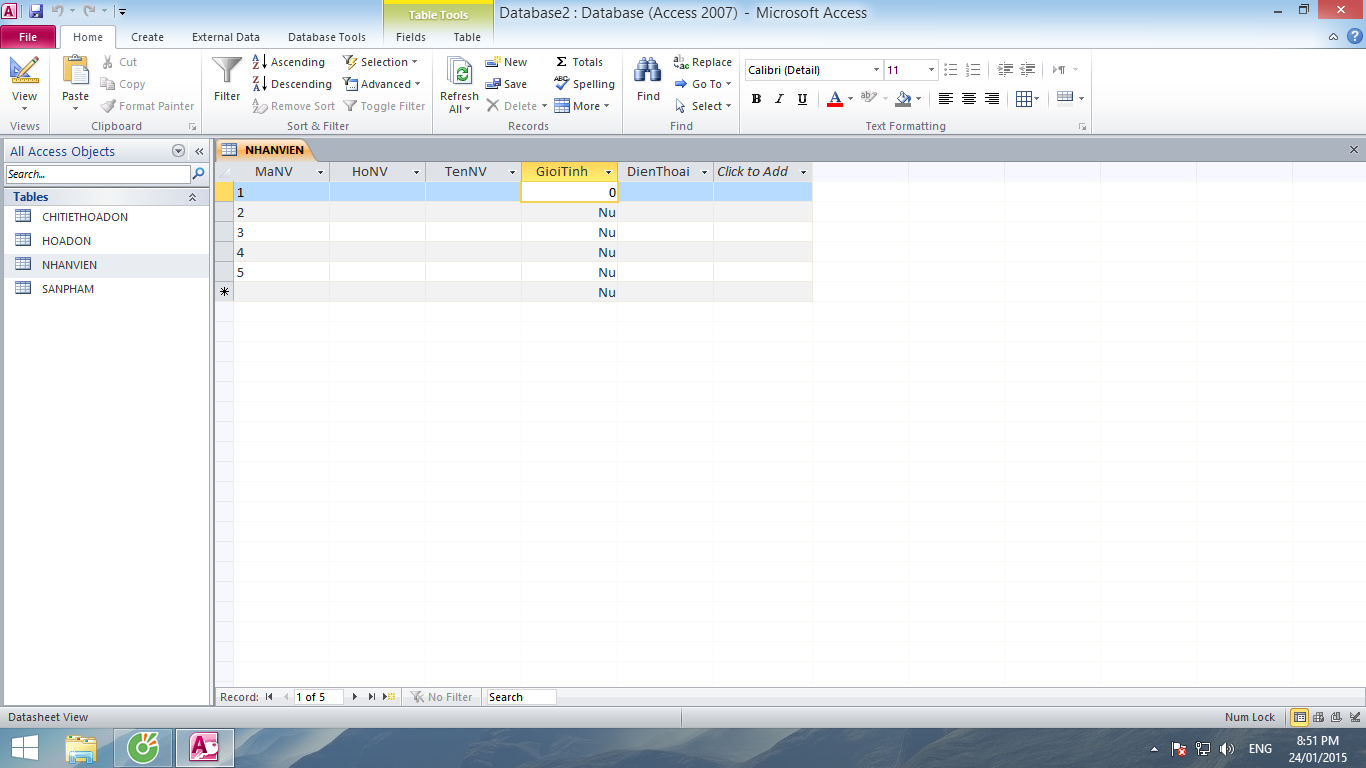Viewport: 1366px width, 768px height.
Task: Toggle Italic formatting
Action: point(779,99)
